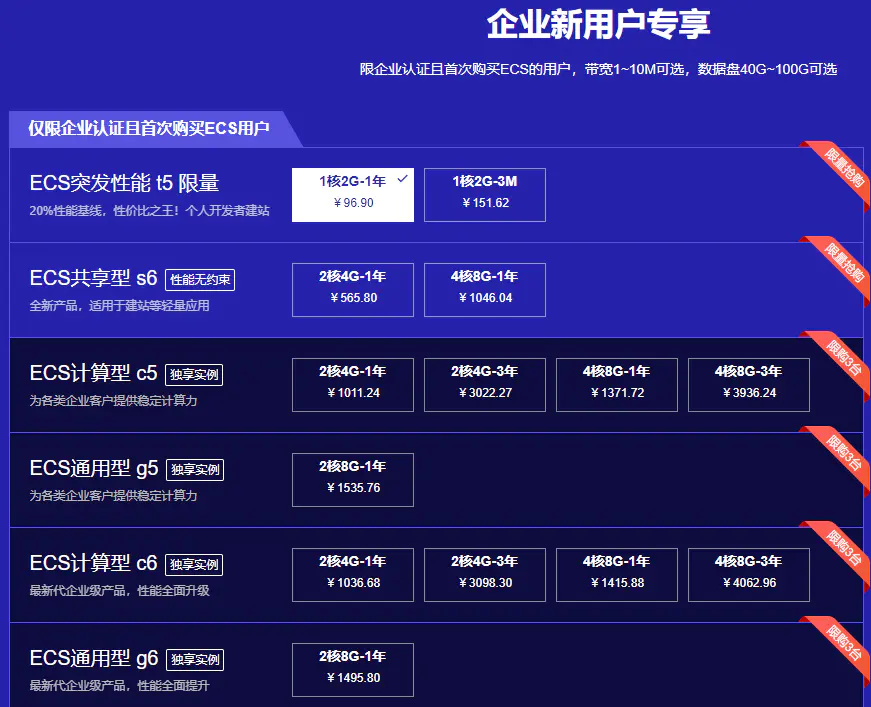Choose c6 2核4G-1年 ¥1036.68 plan
Viewport: 871px width, 707px height.
pyautogui.click(x=353, y=575)
